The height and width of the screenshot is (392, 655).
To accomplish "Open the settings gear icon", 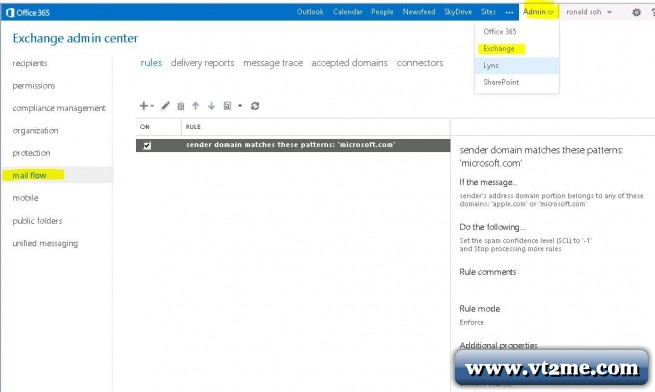I will [x=636, y=12].
